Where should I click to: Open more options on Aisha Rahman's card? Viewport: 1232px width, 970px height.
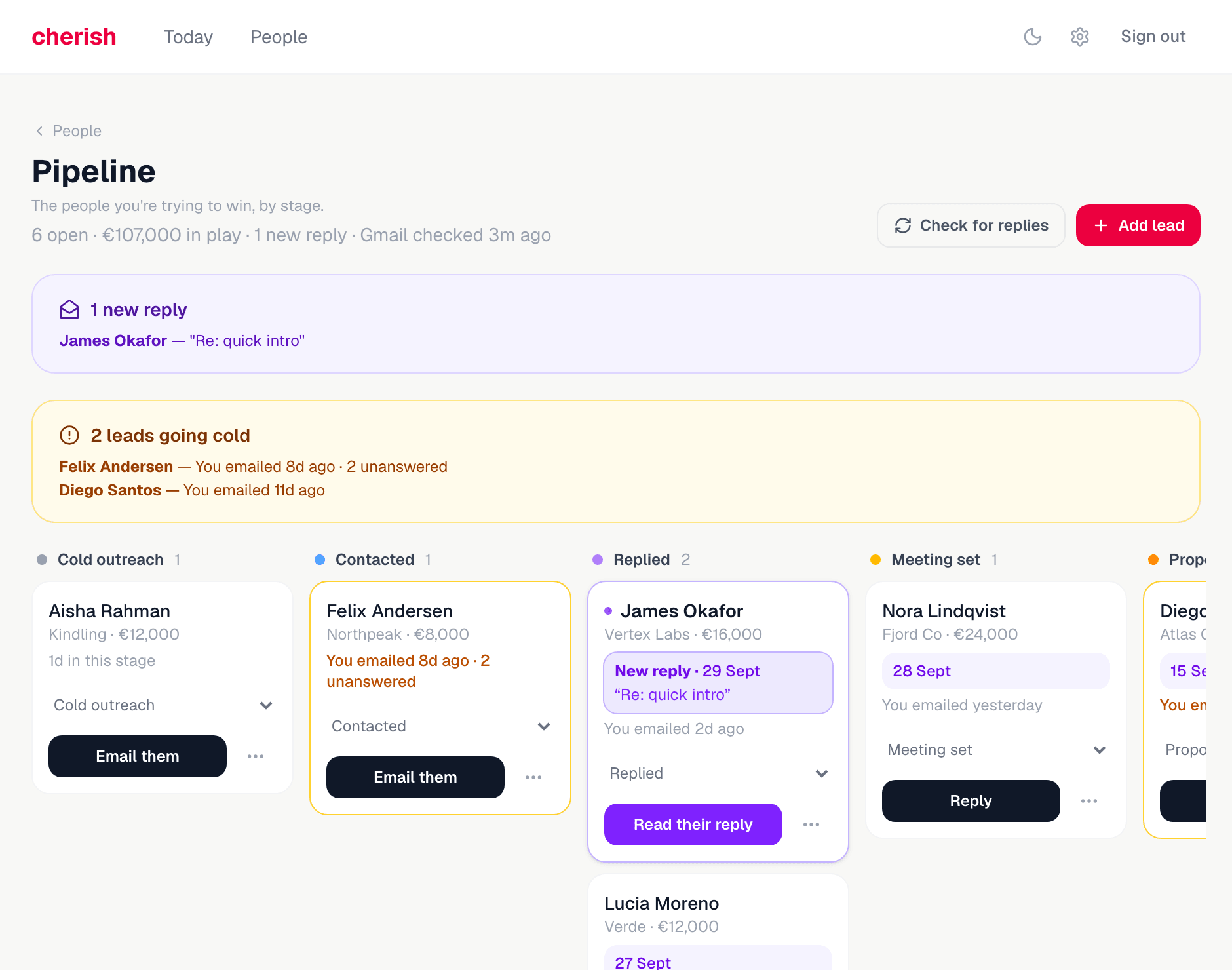(x=256, y=756)
